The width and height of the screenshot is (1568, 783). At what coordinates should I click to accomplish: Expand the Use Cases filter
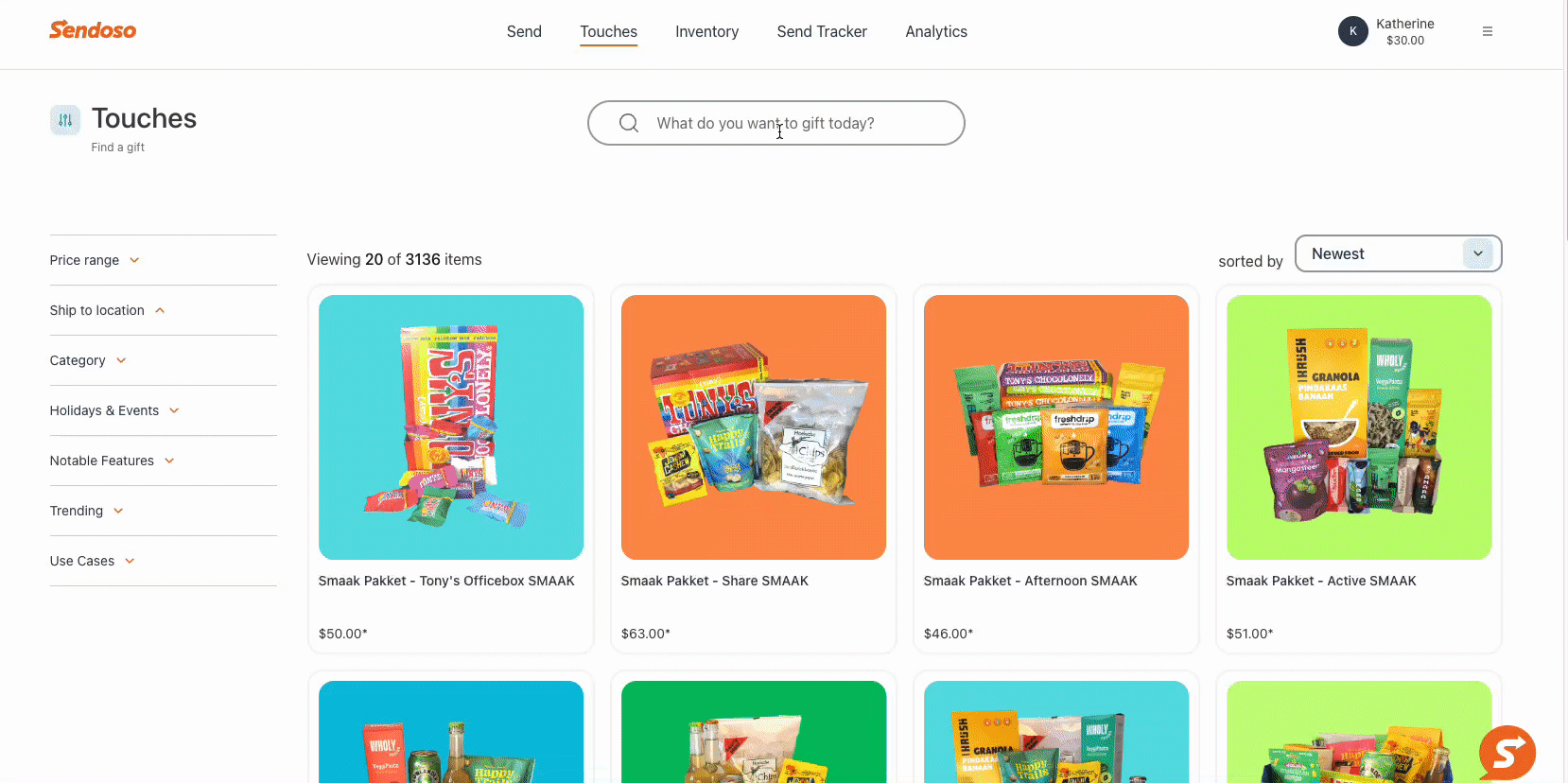point(93,561)
